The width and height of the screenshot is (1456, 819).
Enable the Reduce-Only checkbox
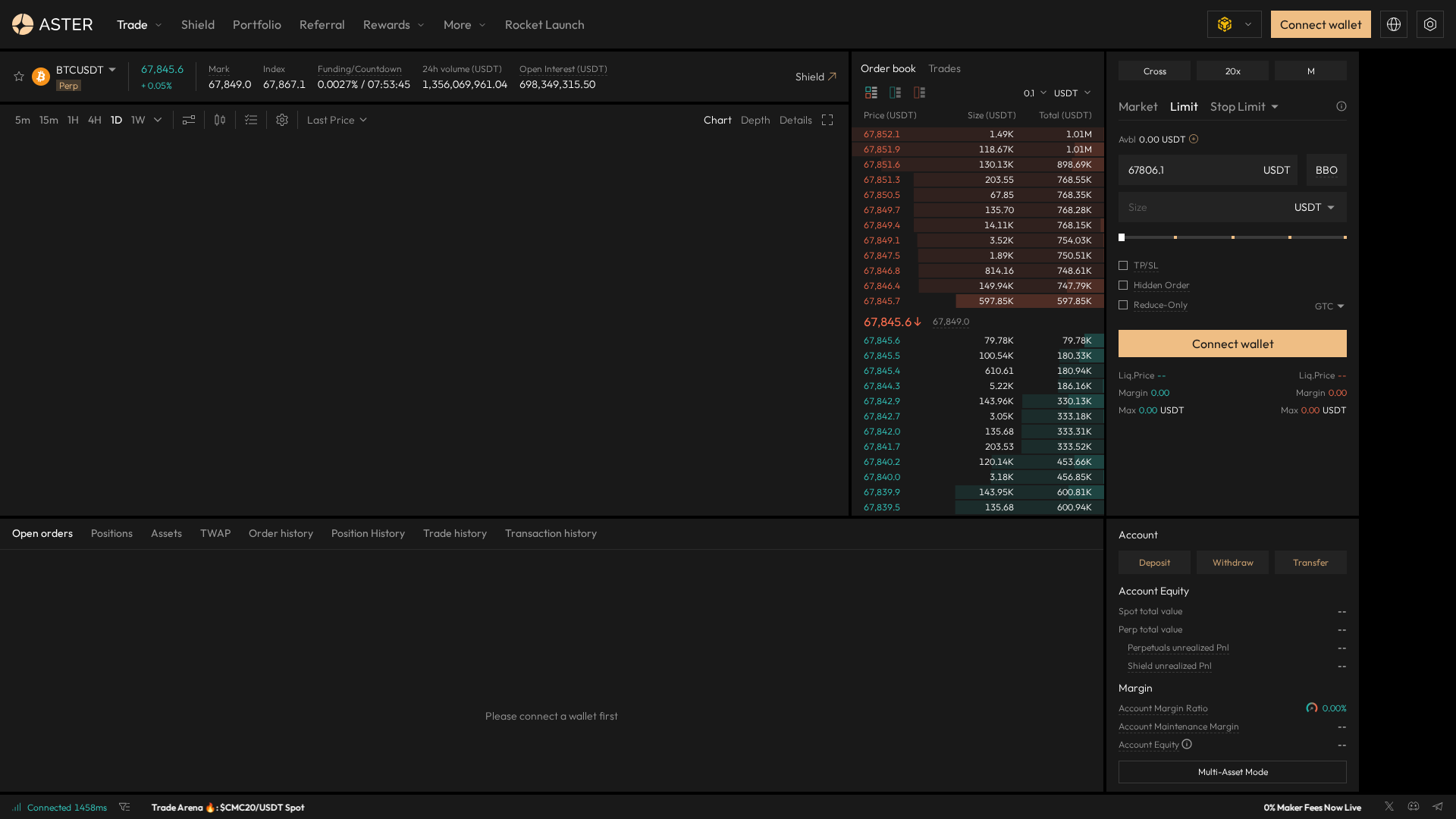point(1123,305)
